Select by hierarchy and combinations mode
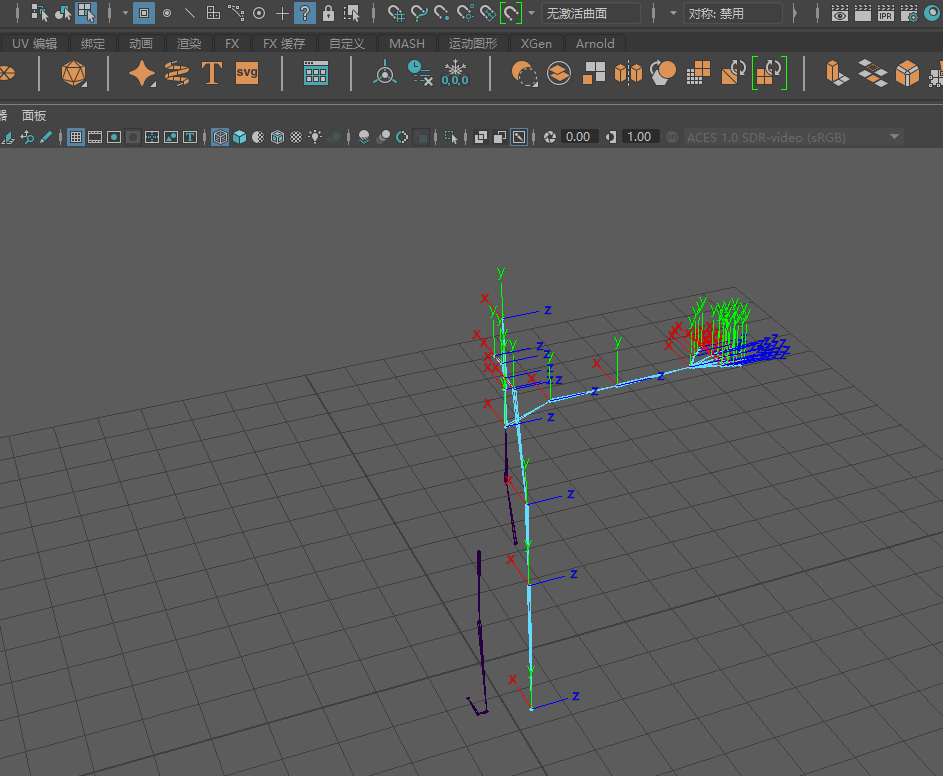The height and width of the screenshot is (776, 943). click(40, 13)
